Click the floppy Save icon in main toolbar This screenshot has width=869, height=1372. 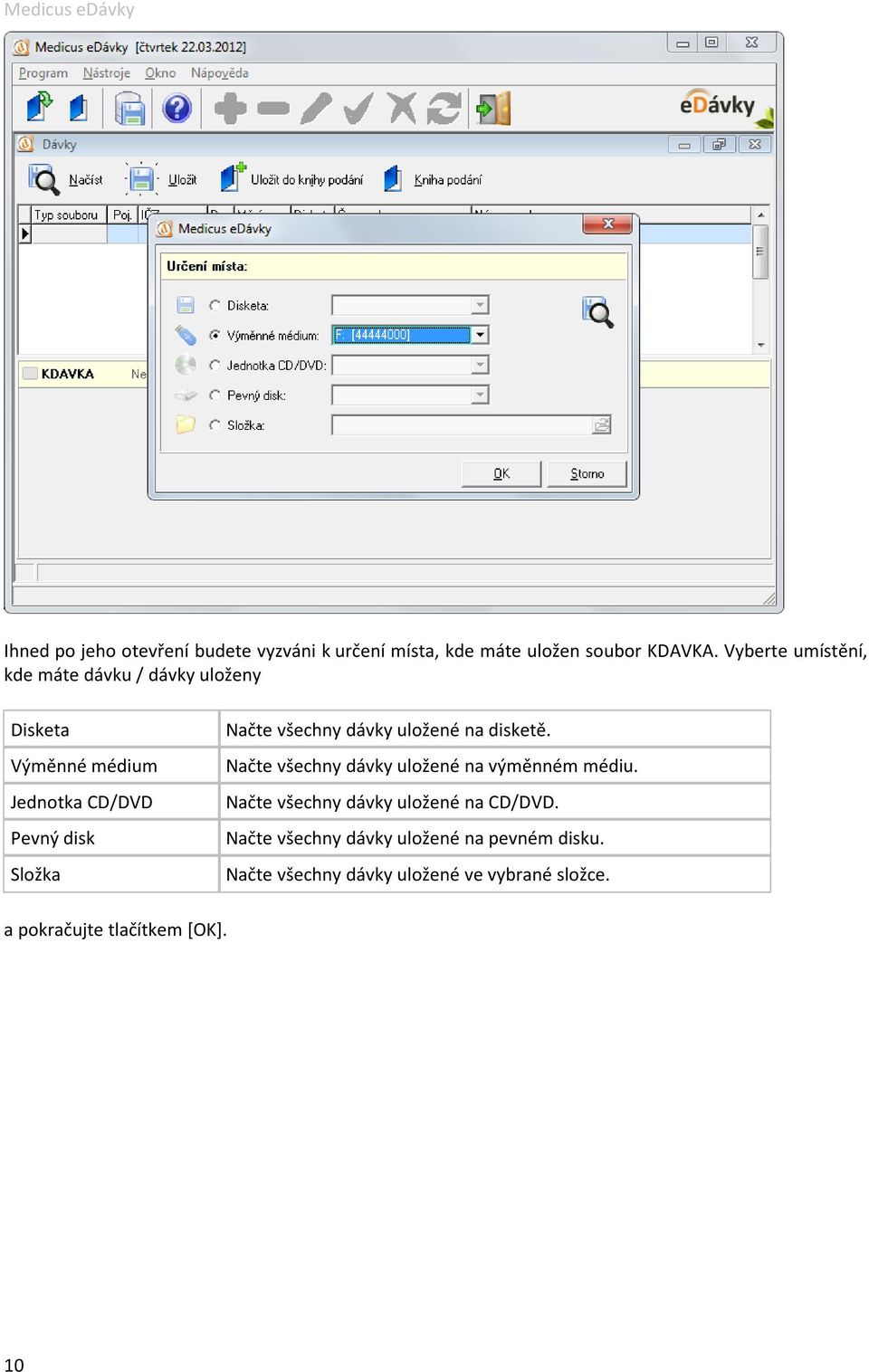[130, 109]
